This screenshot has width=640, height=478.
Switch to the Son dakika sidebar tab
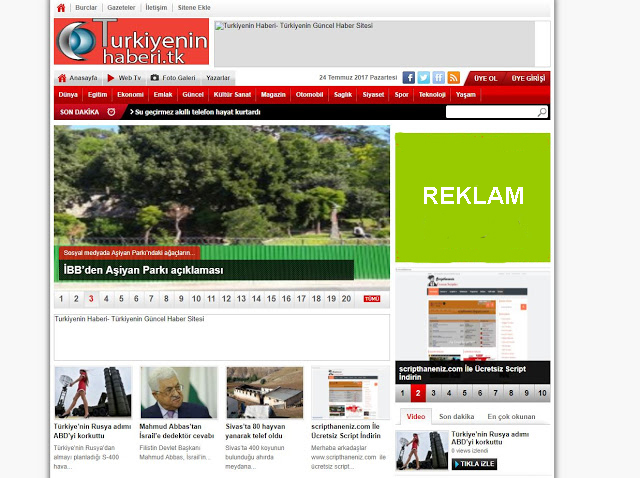click(456, 416)
